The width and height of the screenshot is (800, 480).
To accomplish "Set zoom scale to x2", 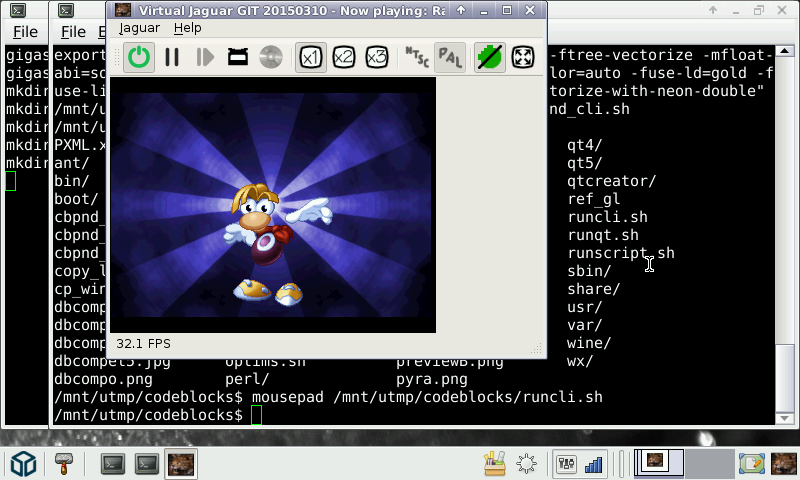I will (x=344, y=57).
